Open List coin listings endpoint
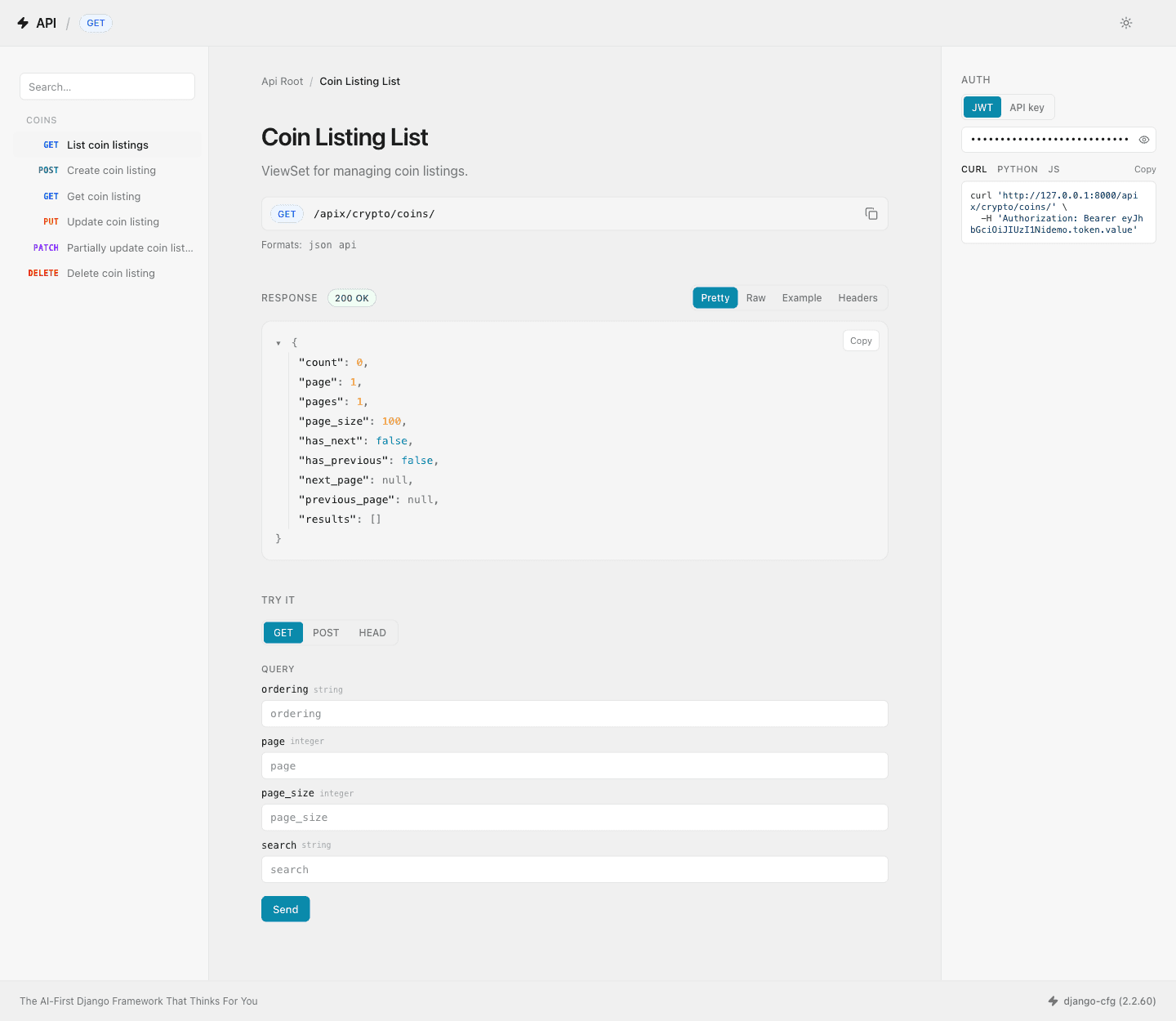Viewport: 1176px width, 1021px height. [x=107, y=145]
